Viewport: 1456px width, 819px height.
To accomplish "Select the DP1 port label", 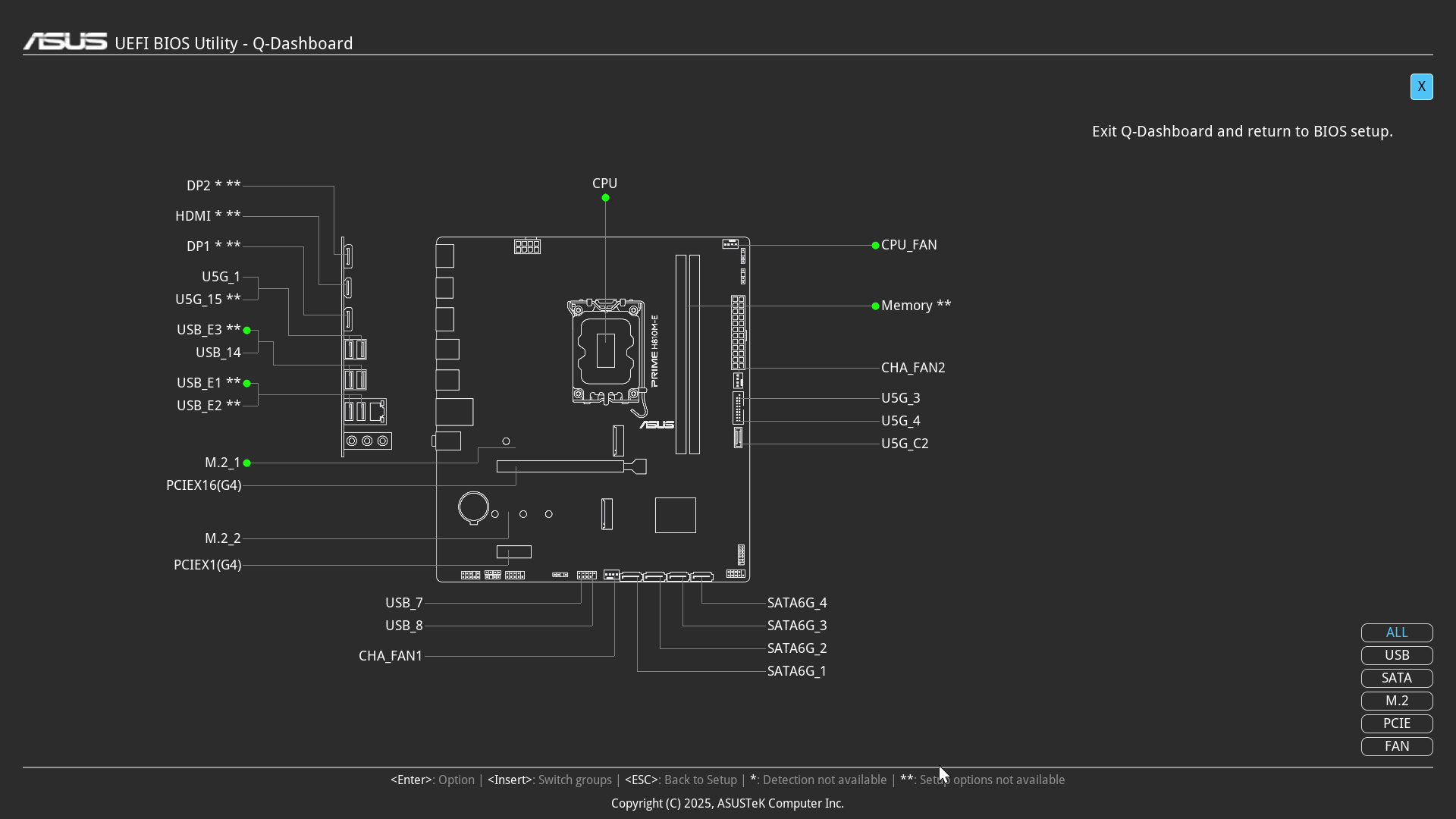I will point(213,246).
